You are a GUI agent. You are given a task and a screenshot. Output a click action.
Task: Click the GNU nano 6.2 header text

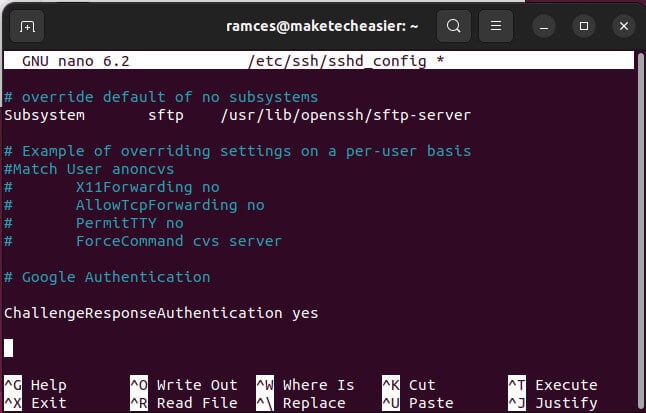tap(76, 61)
